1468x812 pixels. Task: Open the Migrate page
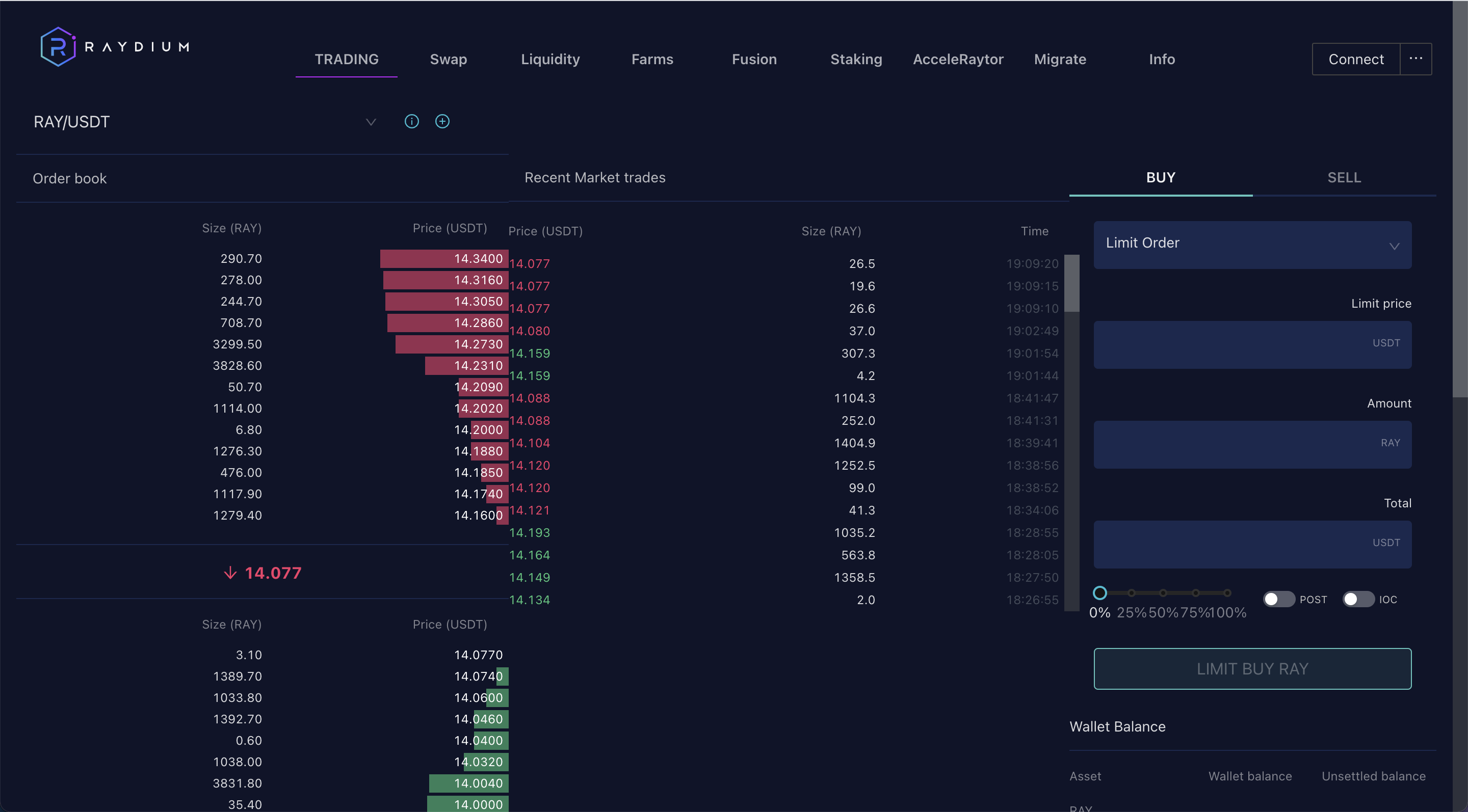pyautogui.click(x=1060, y=59)
